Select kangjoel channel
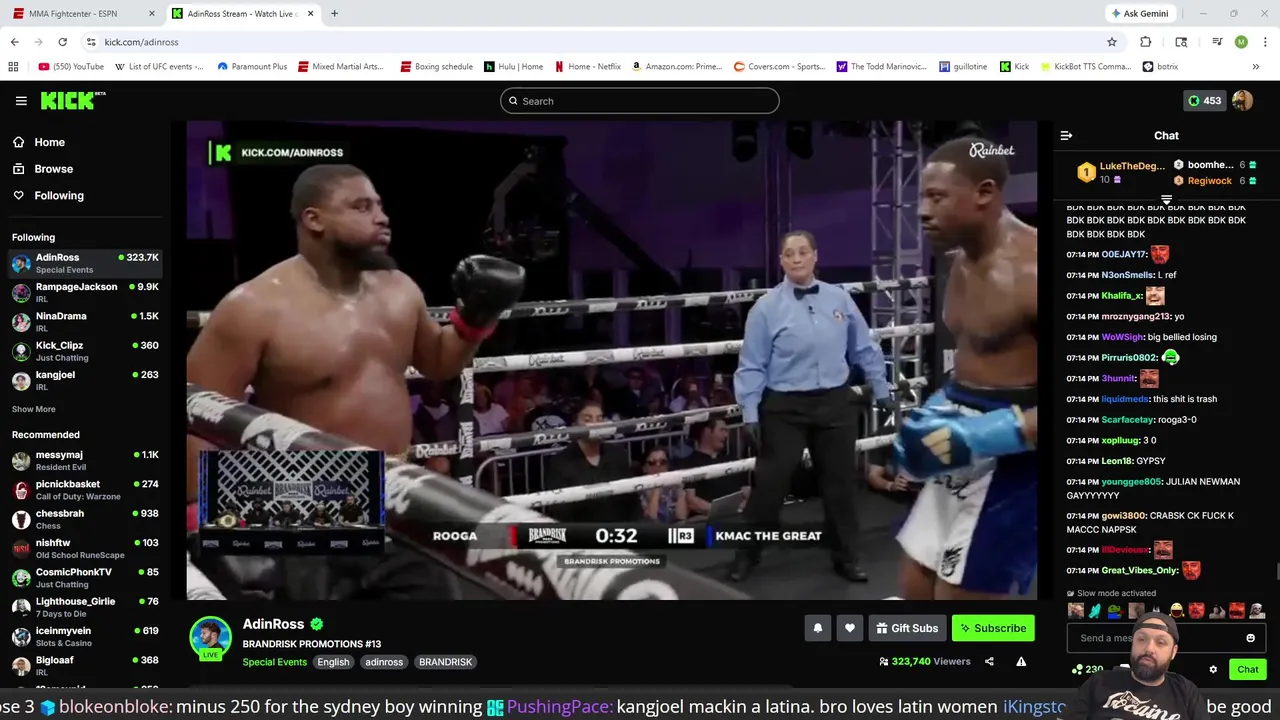 85,380
